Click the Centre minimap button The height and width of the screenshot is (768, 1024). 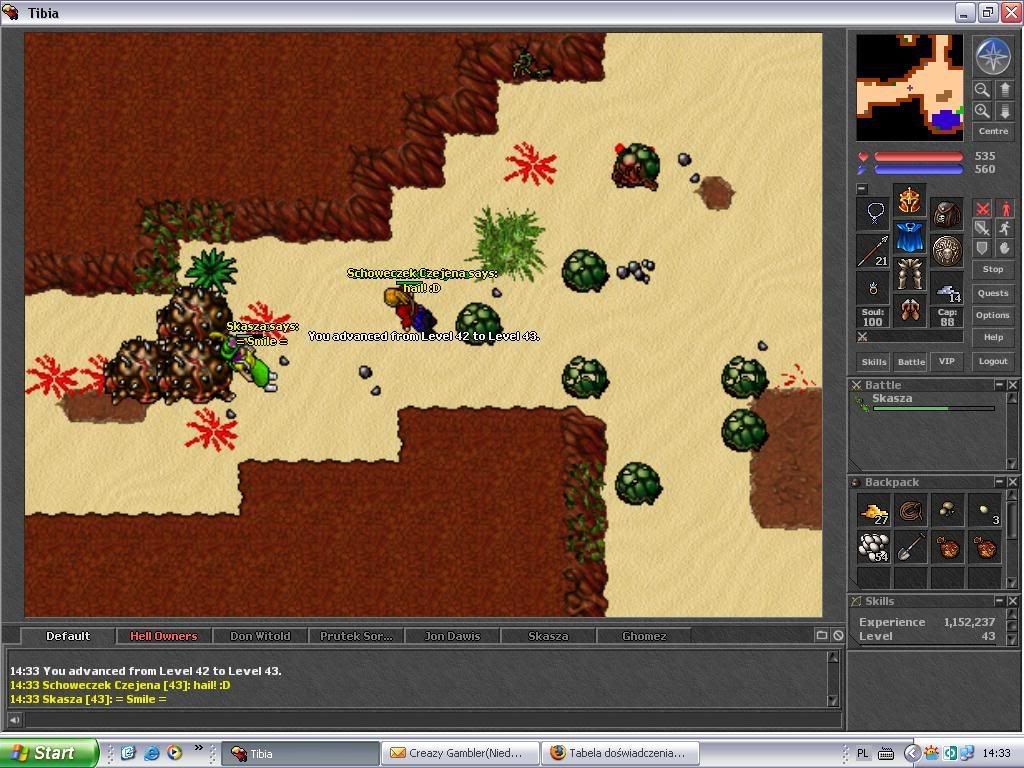(x=993, y=131)
